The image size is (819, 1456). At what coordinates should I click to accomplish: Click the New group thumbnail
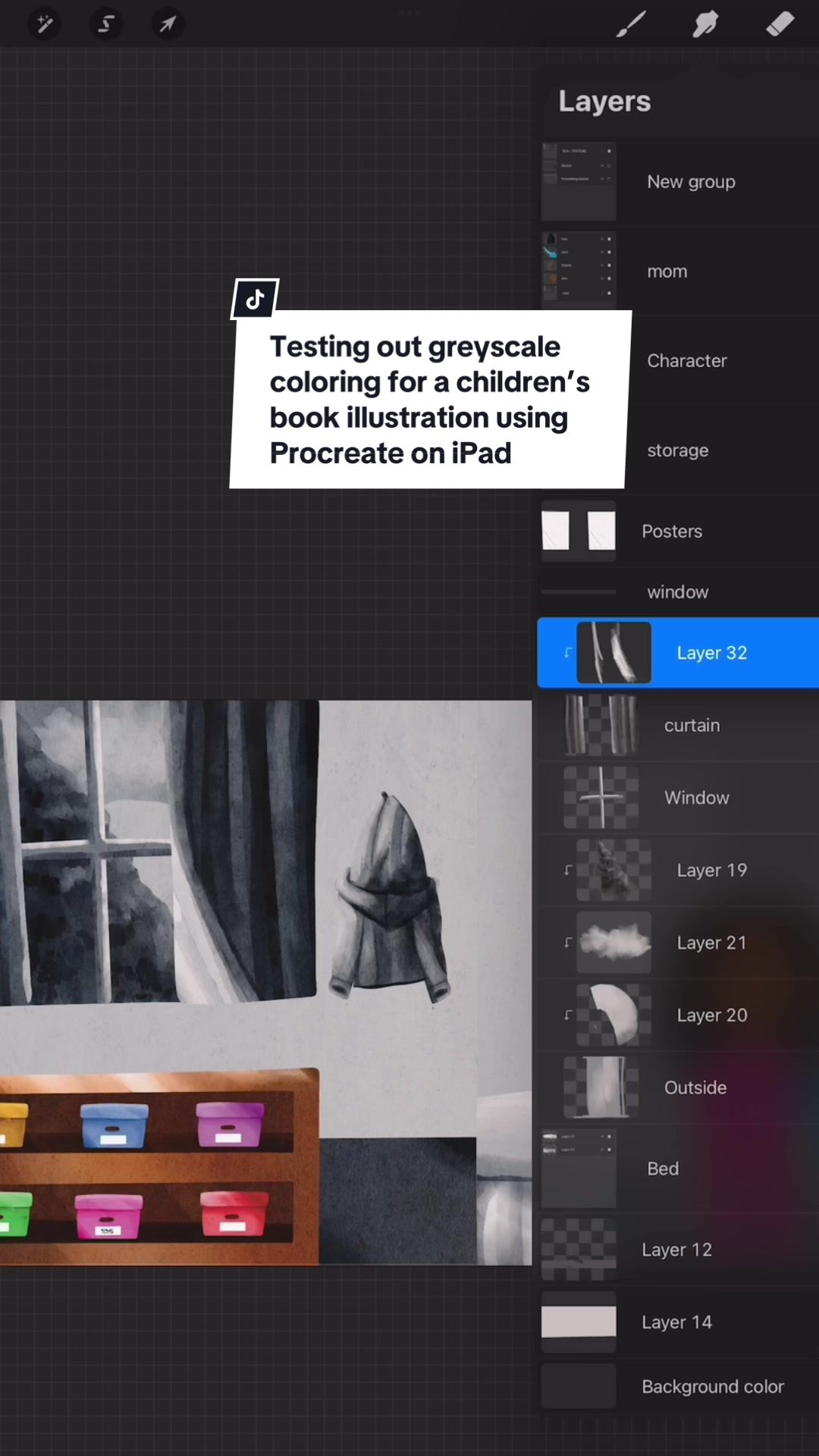point(579,181)
